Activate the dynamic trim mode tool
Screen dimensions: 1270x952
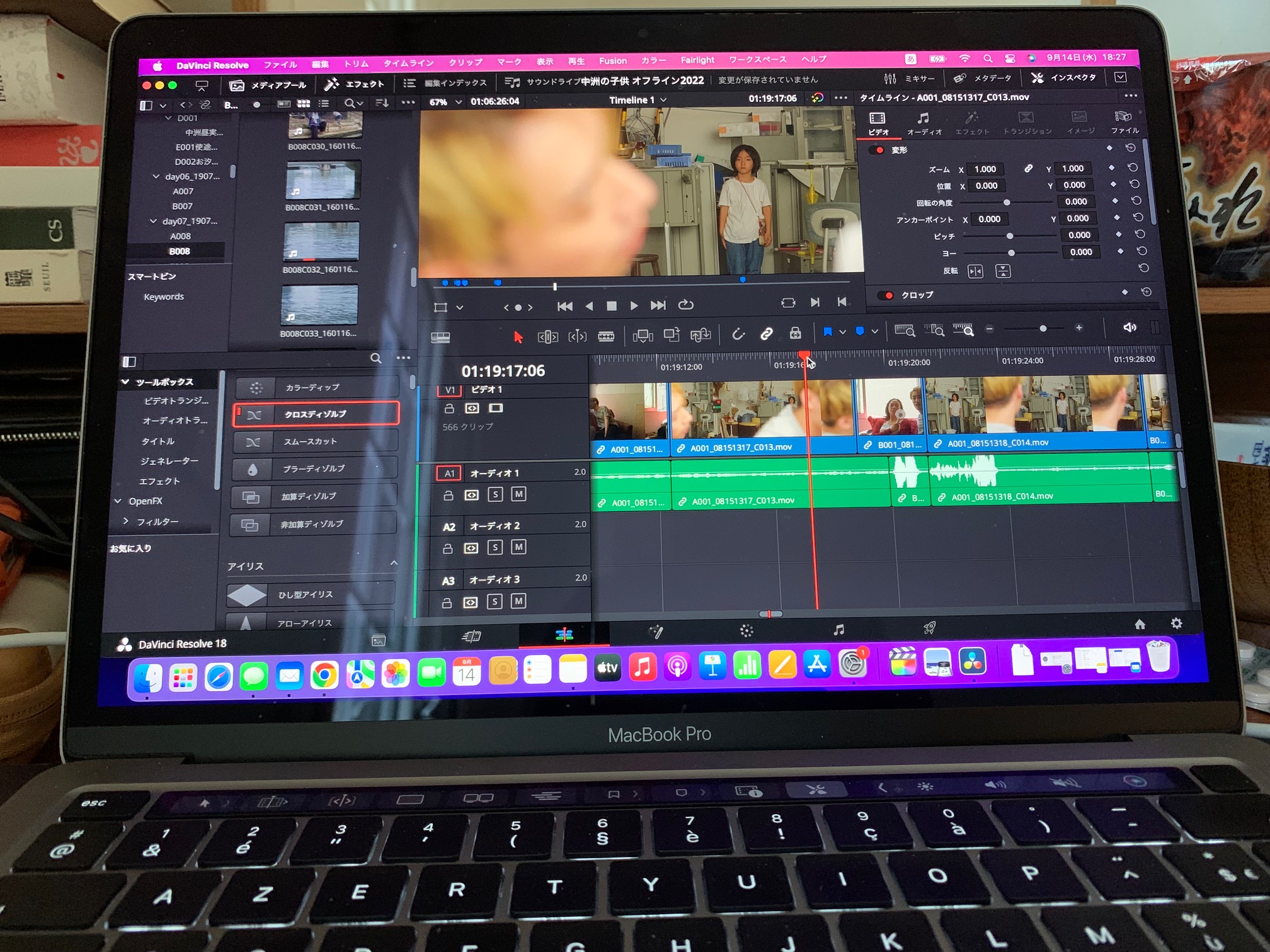point(577,337)
